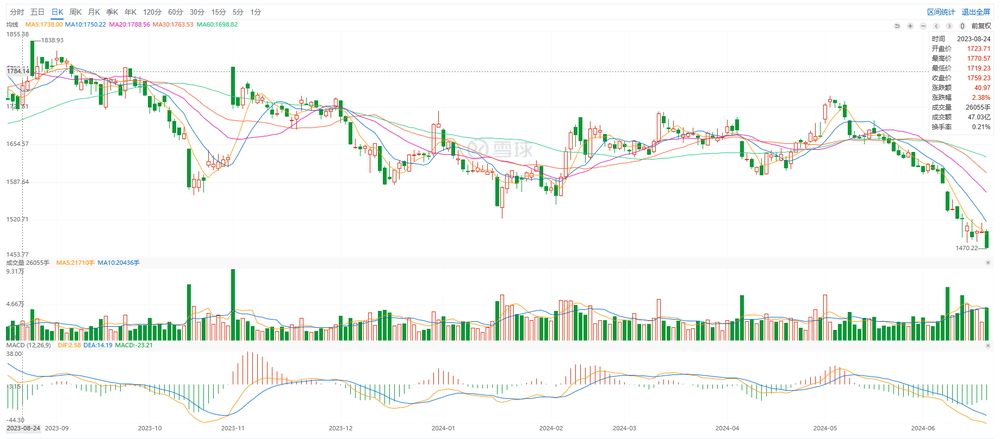Open 区间统计 range statistics
The height and width of the screenshot is (439, 1000).
pos(941,11)
